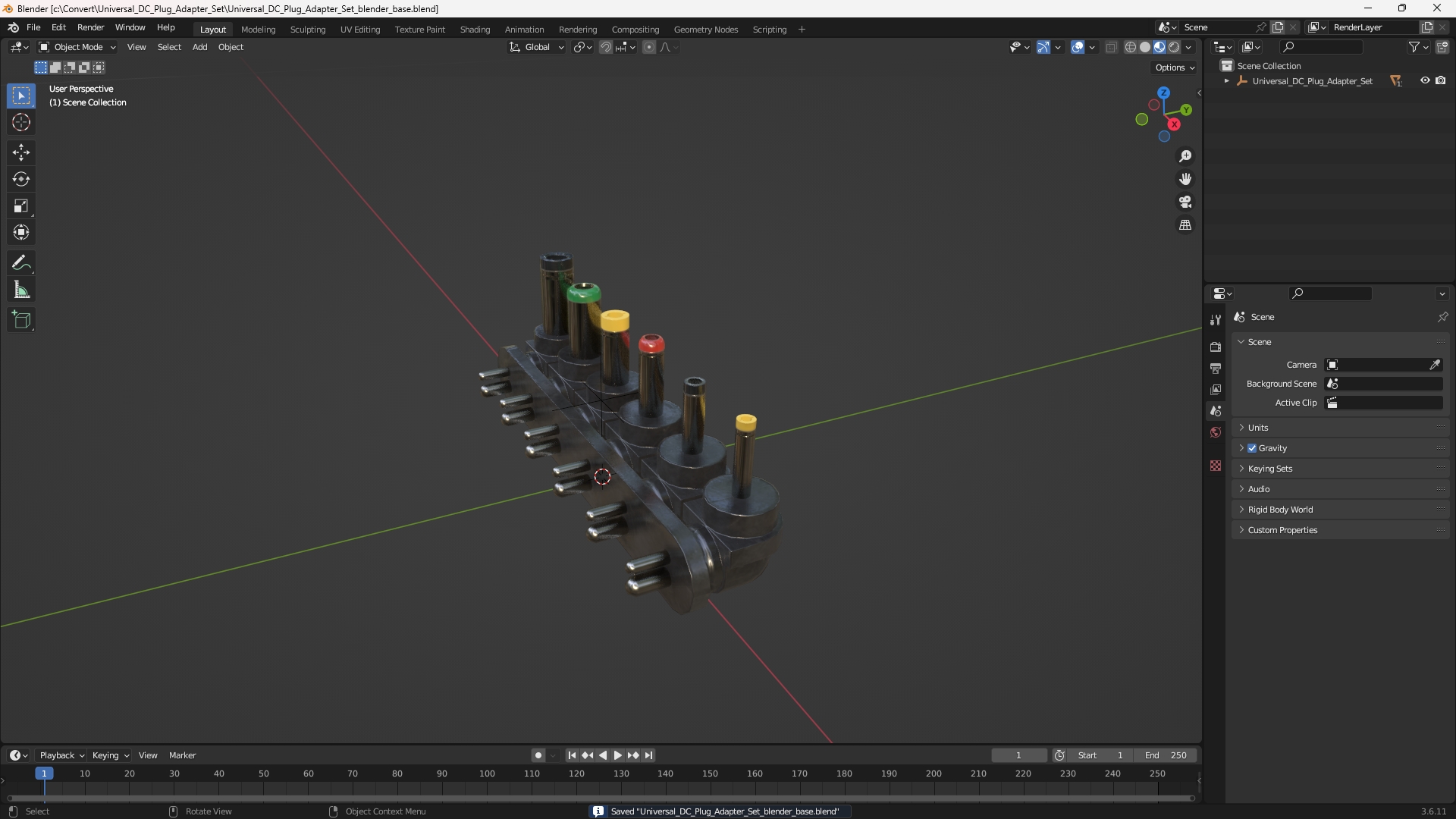Open the Tool properties tab
The image size is (1456, 819).
point(1216,320)
